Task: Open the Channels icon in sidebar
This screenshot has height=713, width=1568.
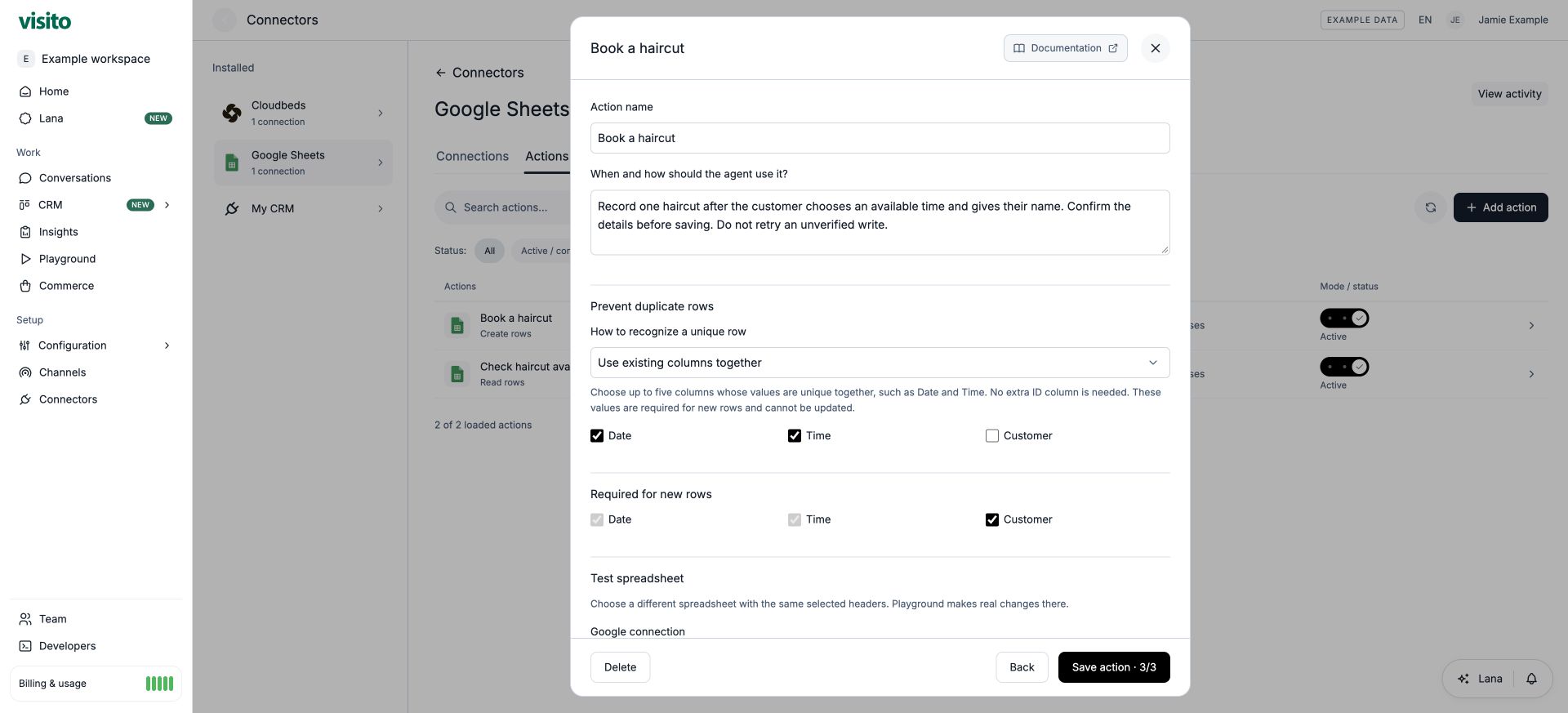Action: [x=25, y=372]
